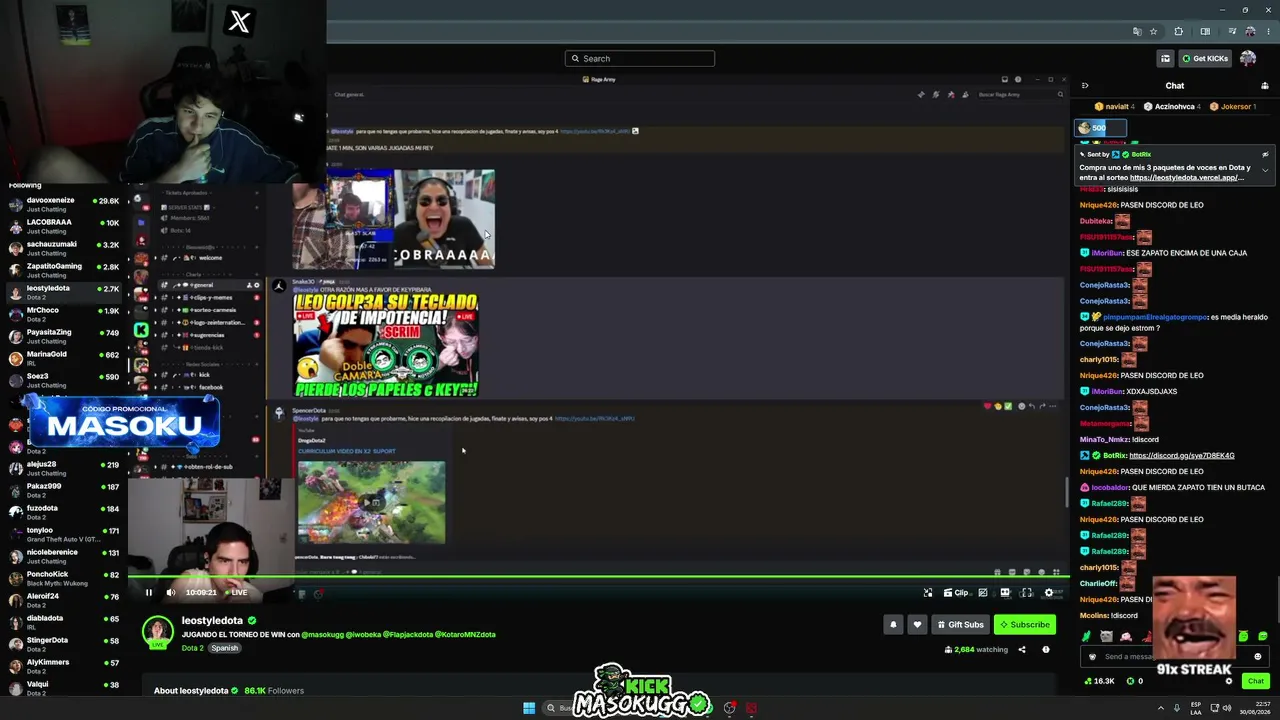Jump to LIVE indicator in player
Viewport: 1280px width, 720px height.
pos(237,592)
